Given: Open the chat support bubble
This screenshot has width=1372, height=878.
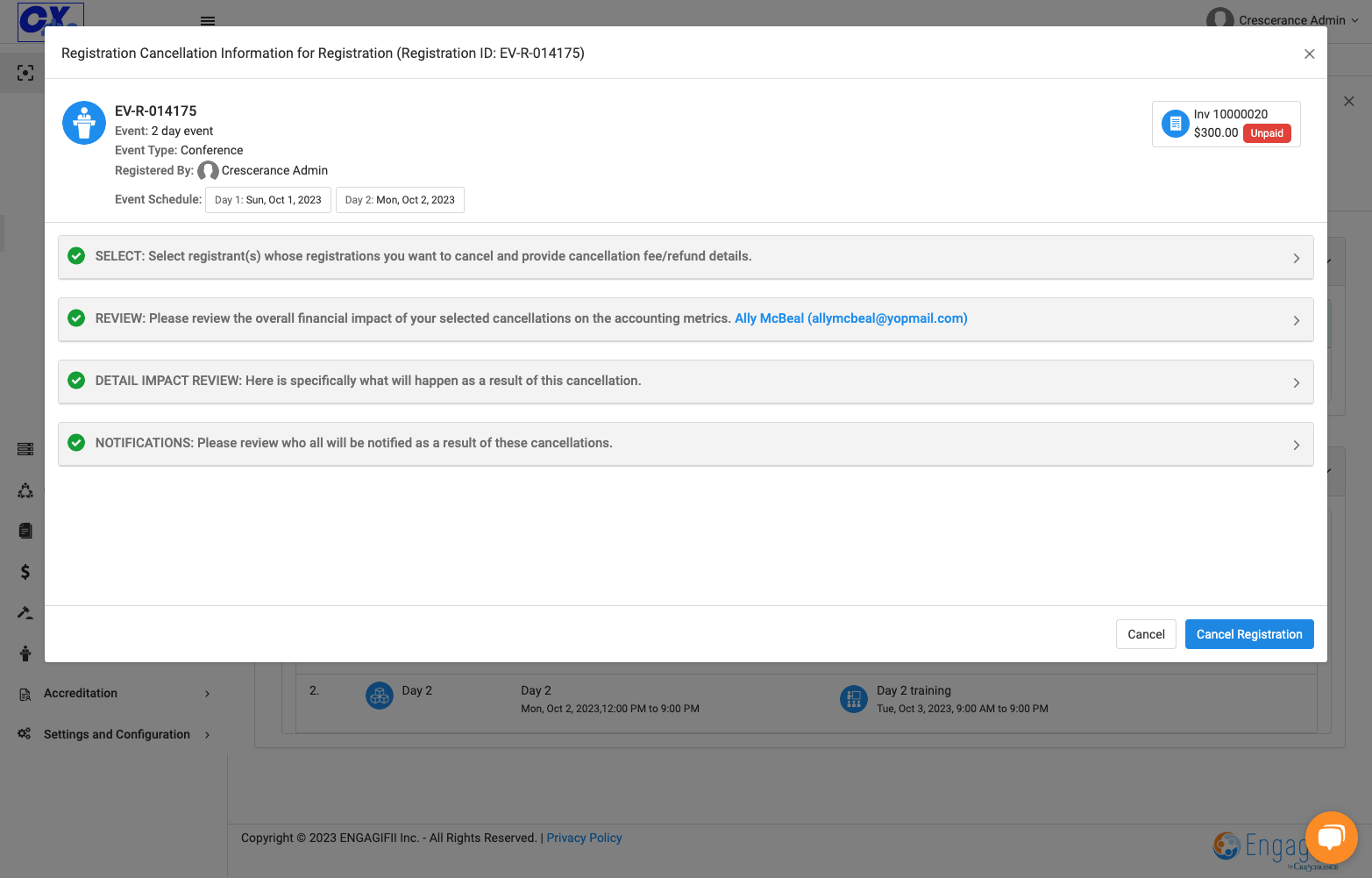Looking at the screenshot, I should [x=1331, y=838].
